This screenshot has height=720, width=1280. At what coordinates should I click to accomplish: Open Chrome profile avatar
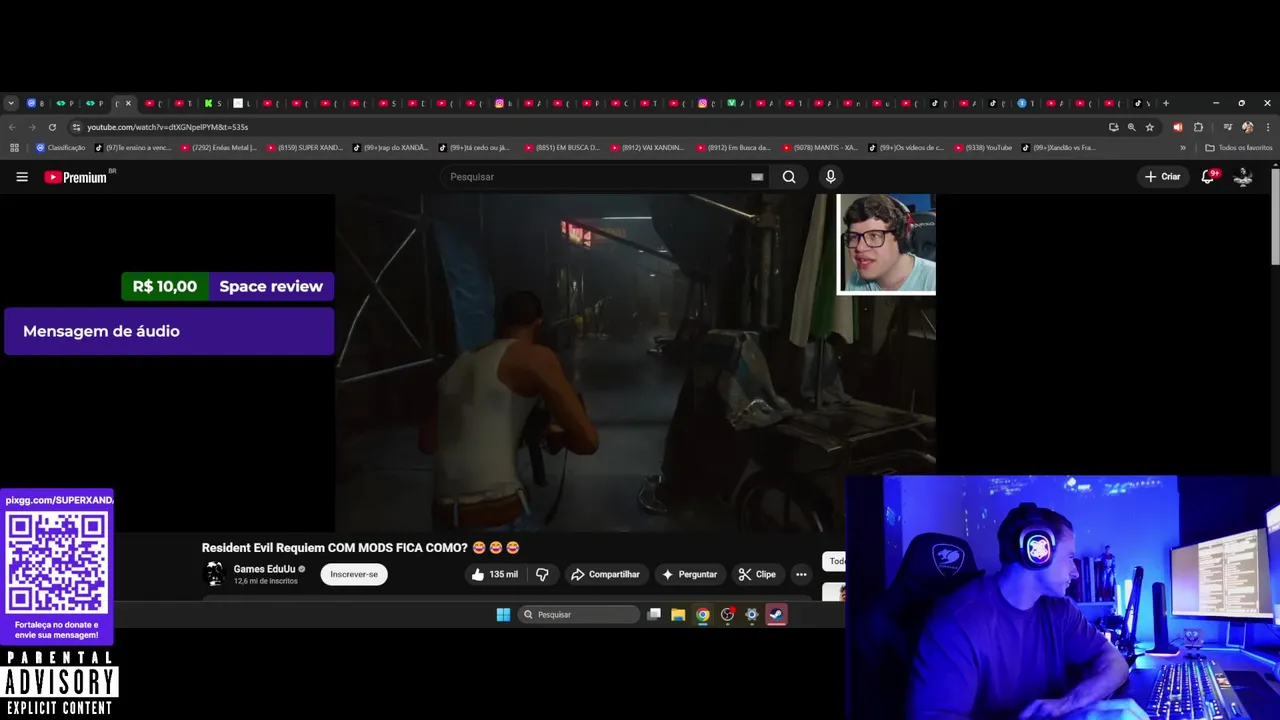pos(1248,127)
